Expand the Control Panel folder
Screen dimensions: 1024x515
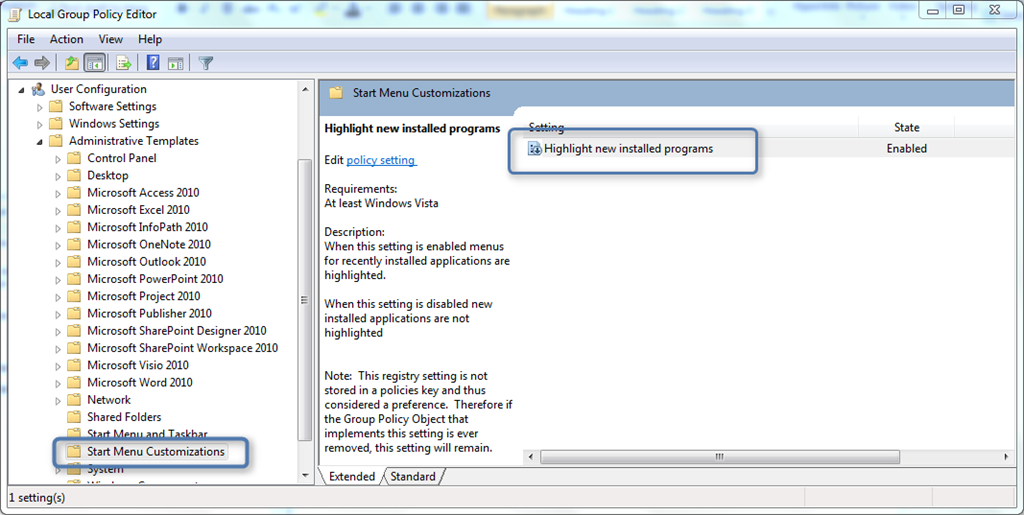tap(58, 159)
